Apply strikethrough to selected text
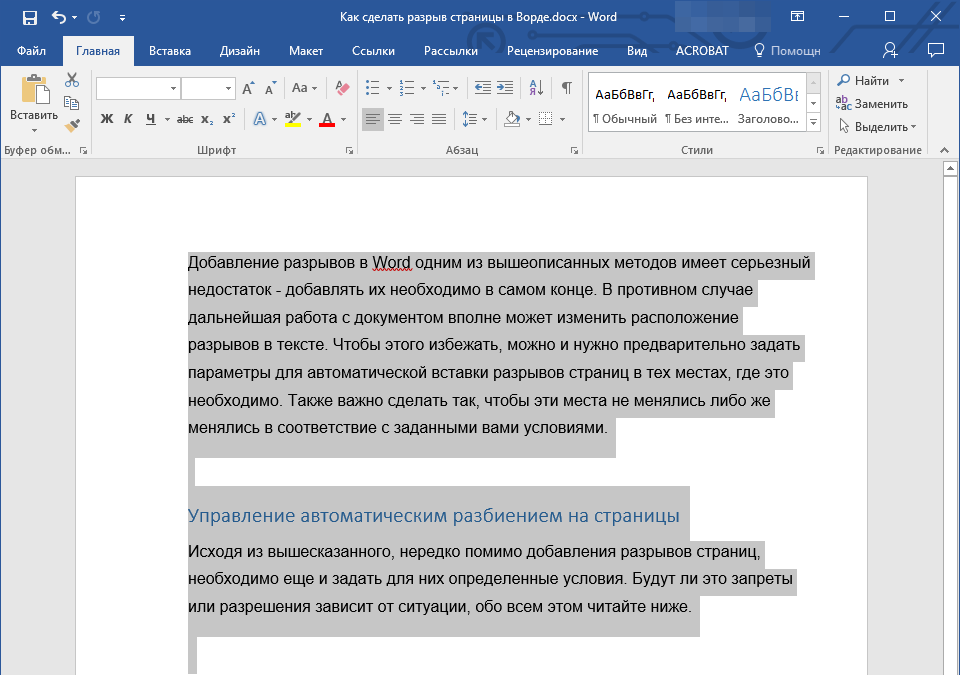960x675 pixels. [x=185, y=119]
